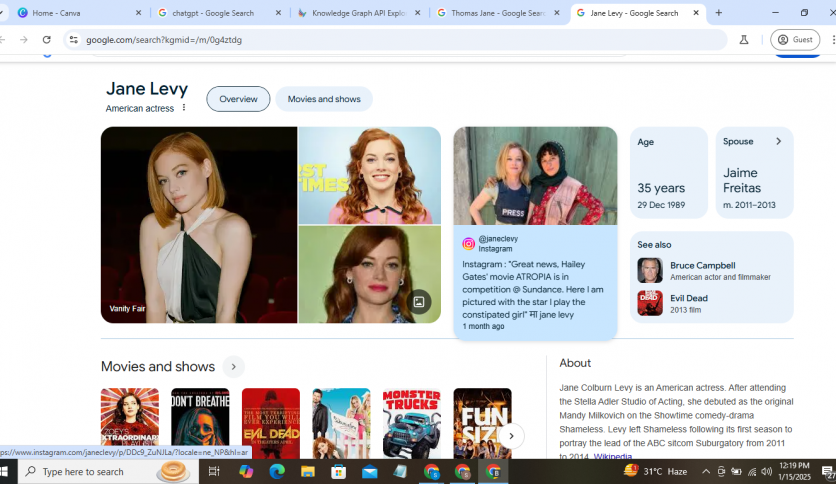
Task: Open the clock showing 12:19 PM
Action: [x=794, y=471]
